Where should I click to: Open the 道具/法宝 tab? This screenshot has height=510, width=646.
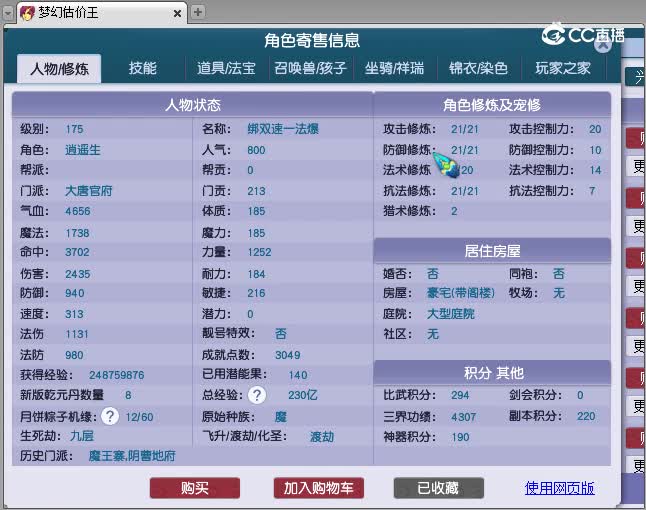pyautogui.click(x=226, y=68)
